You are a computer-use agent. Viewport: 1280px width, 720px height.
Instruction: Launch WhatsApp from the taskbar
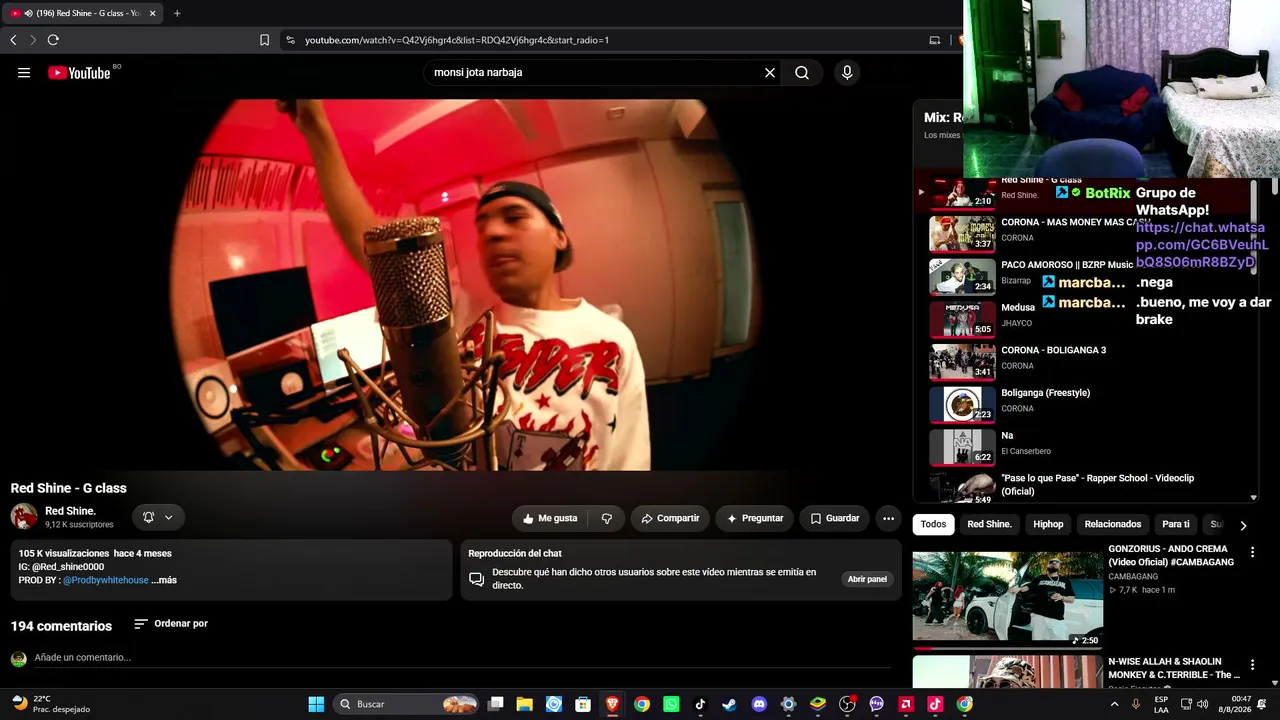click(671, 704)
